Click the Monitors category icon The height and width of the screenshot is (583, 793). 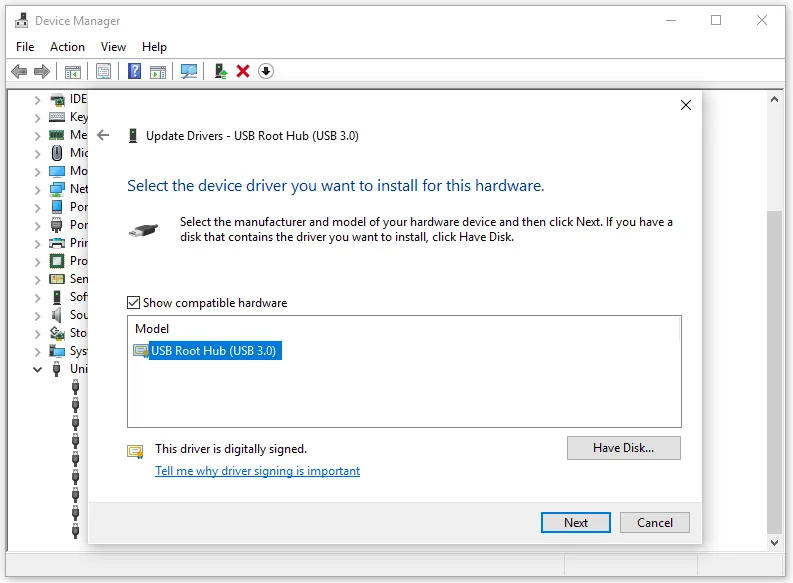[x=57, y=171]
